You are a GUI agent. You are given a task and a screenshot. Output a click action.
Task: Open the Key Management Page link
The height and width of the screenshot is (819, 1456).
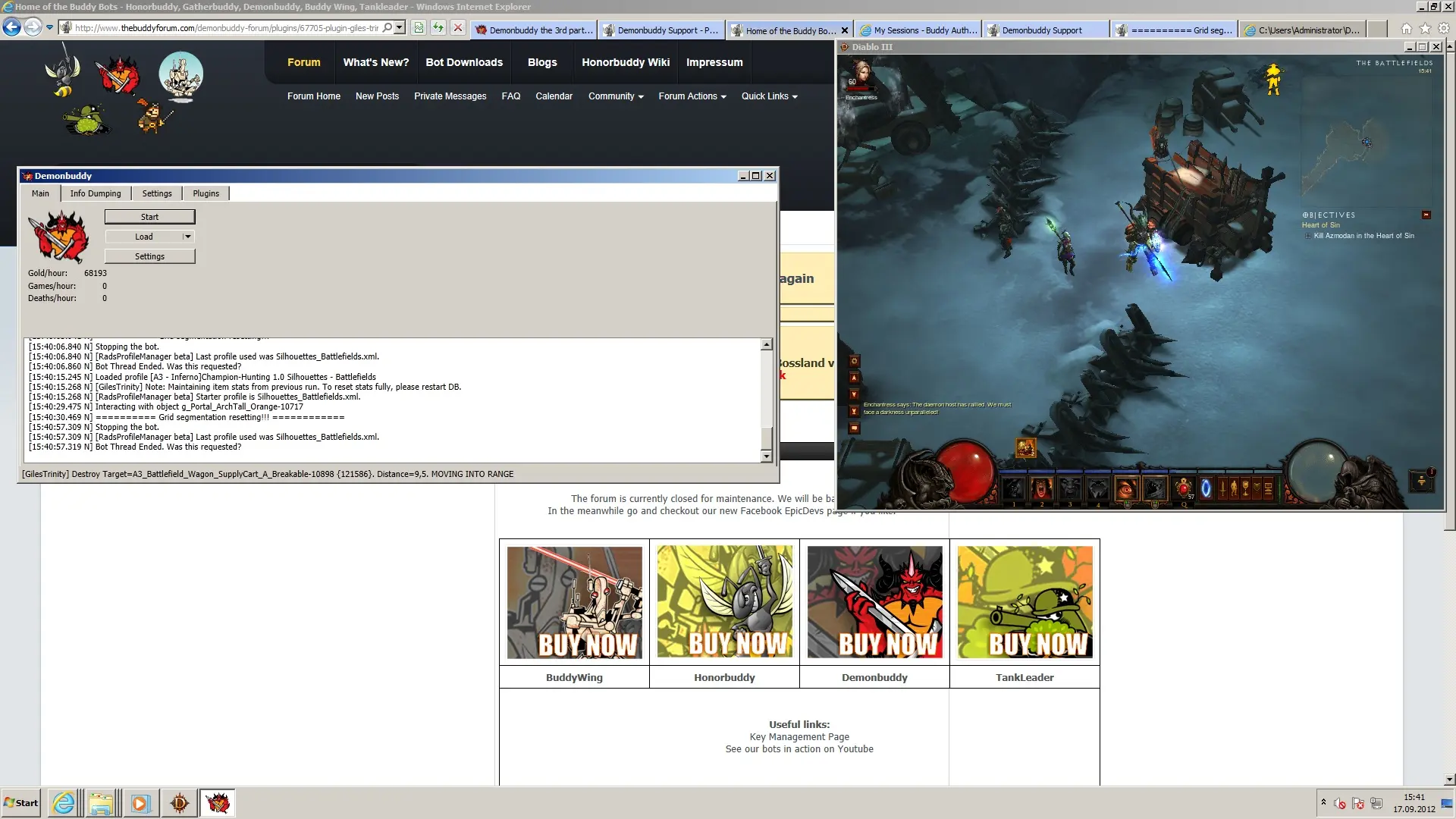click(x=799, y=736)
